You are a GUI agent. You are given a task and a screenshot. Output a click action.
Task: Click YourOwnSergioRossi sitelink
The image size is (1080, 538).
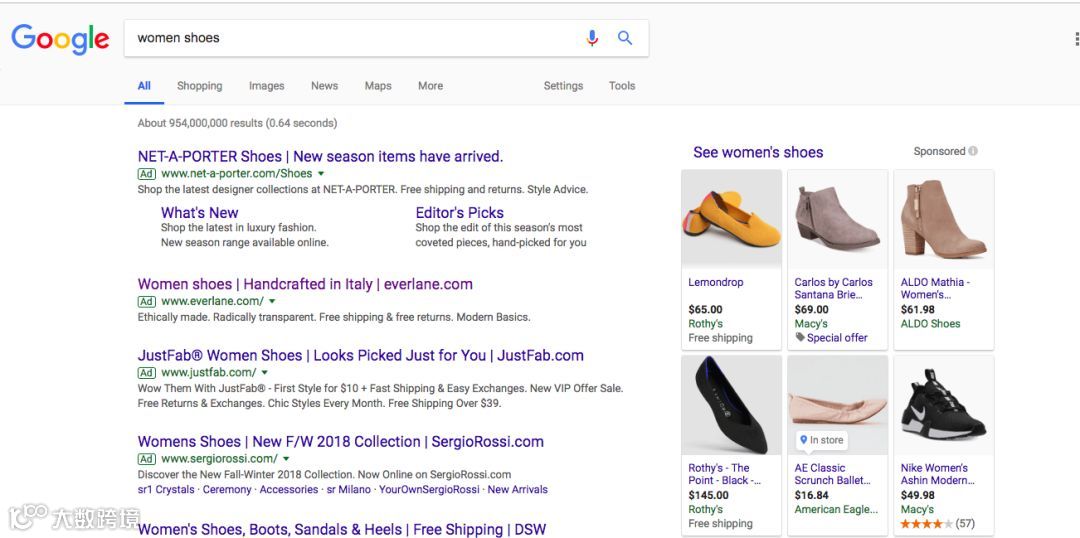coord(429,490)
